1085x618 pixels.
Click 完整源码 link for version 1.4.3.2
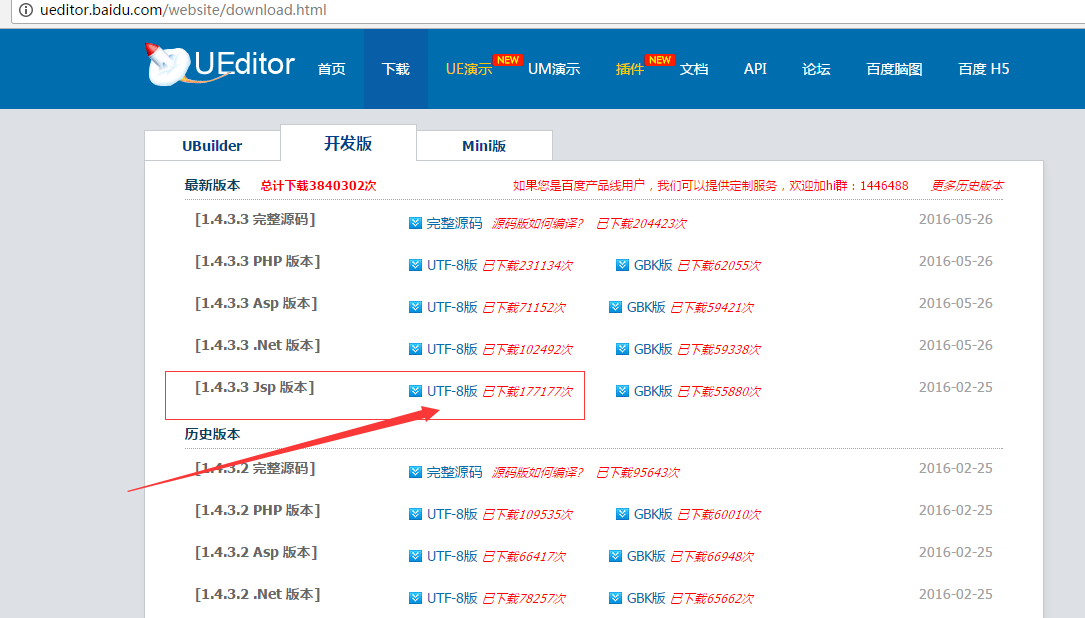pos(454,472)
